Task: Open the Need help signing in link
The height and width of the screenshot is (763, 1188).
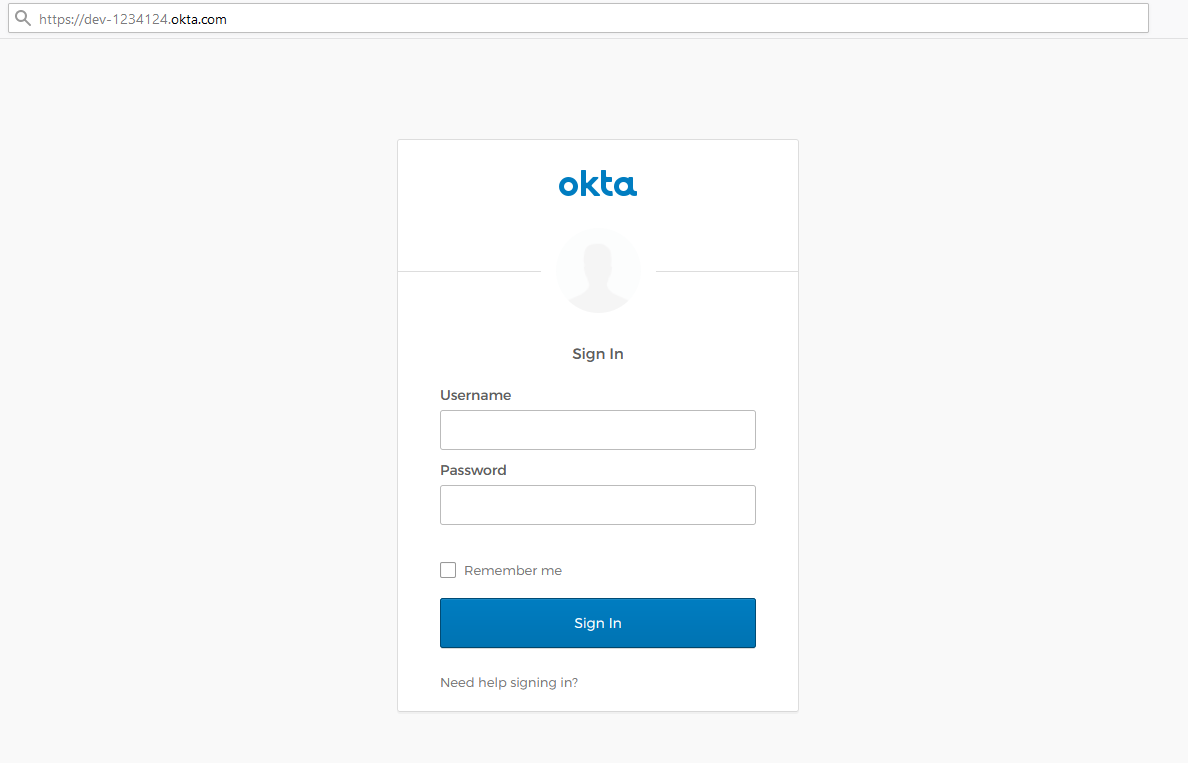Action: click(509, 683)
